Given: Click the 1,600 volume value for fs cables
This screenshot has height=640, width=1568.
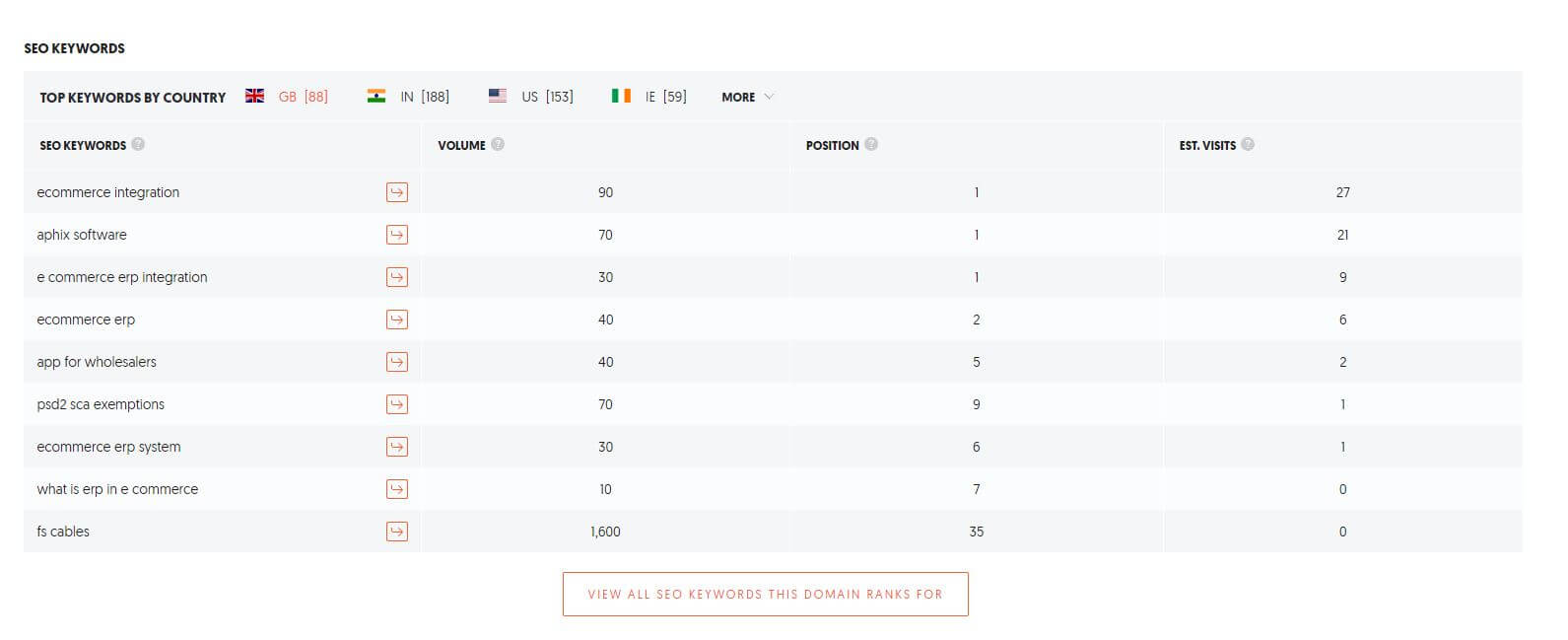Looking at the screenshot, I should tap(605, 532).
